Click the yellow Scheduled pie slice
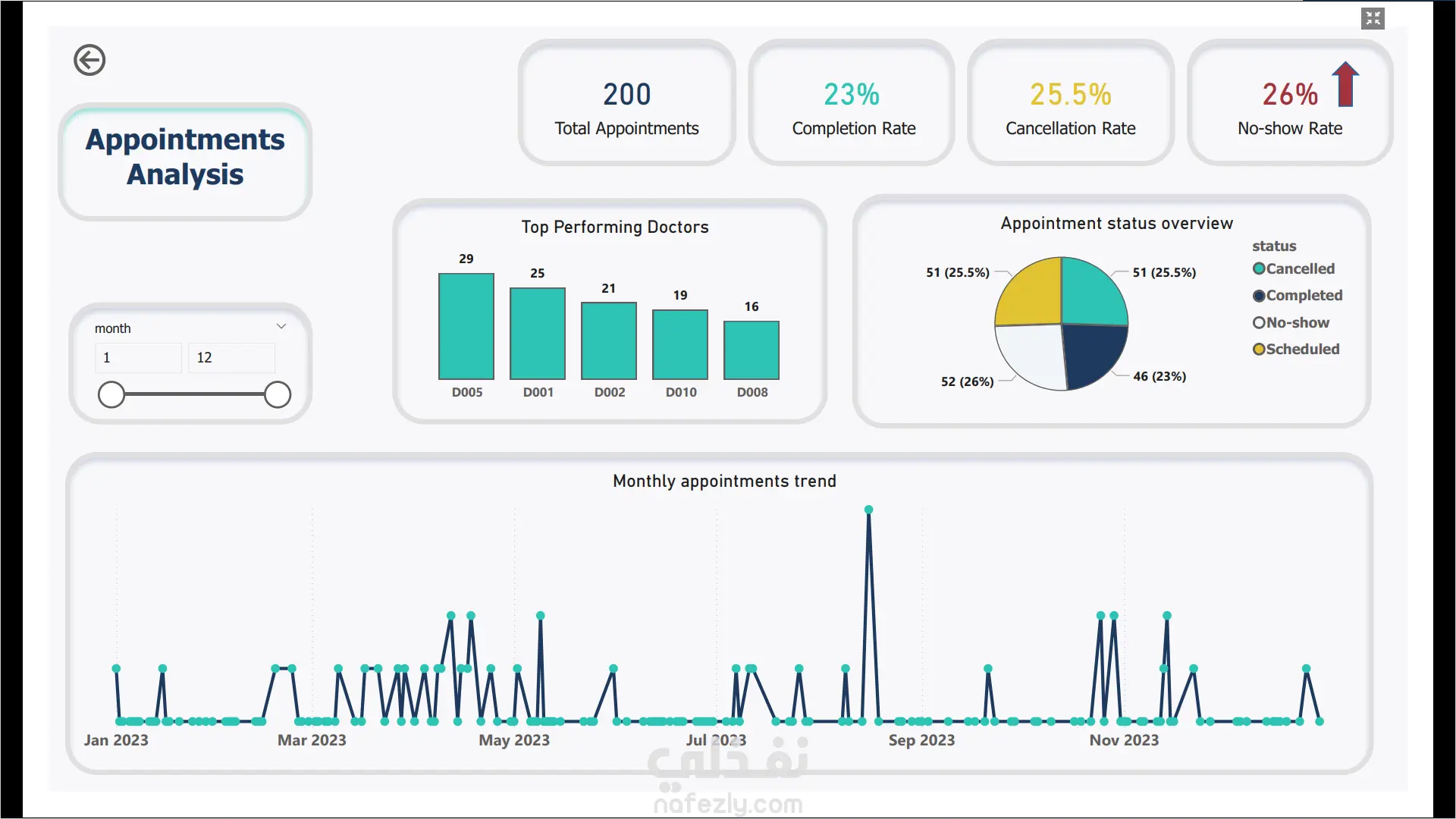 (1033, 295)
